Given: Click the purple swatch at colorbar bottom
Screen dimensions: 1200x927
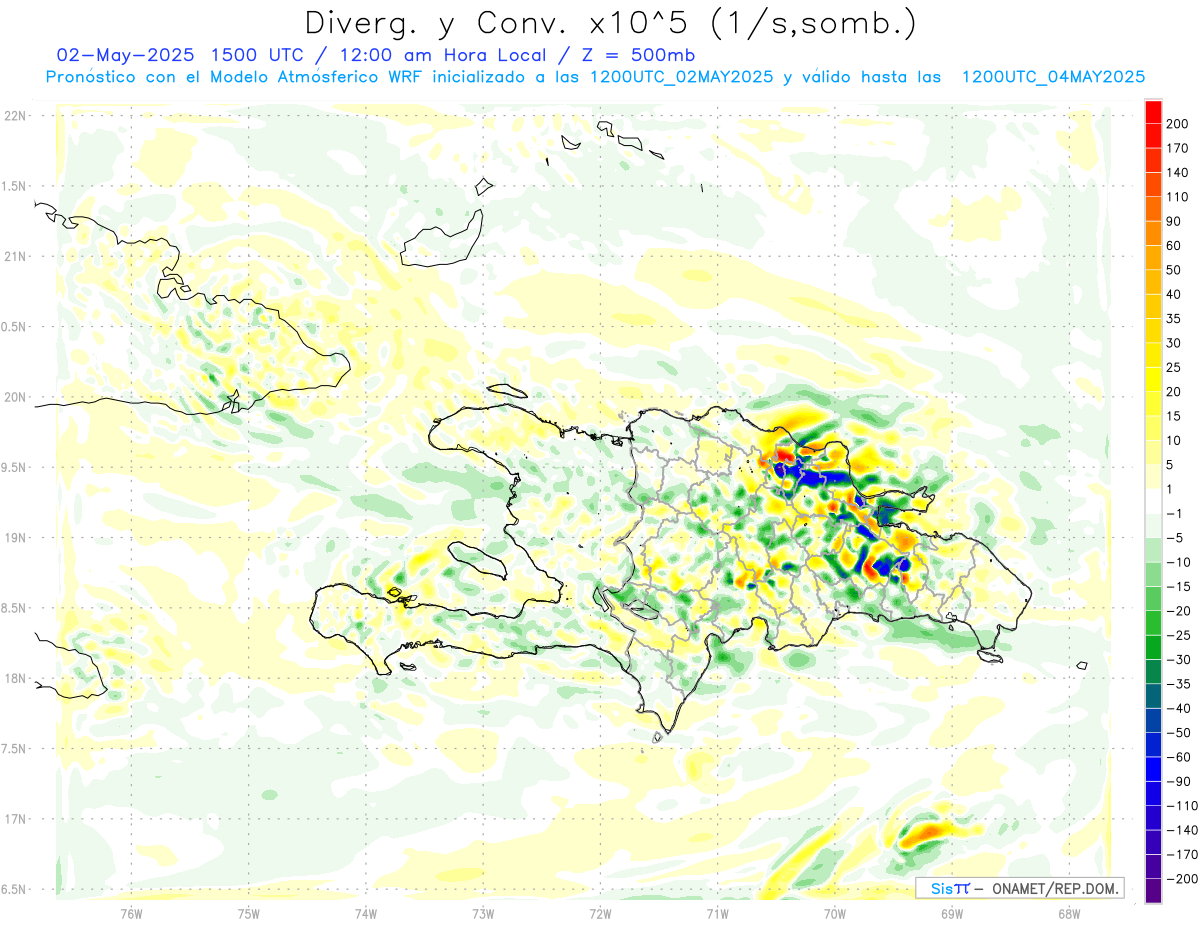Looking at the screenshot, I should [1153, 891].
